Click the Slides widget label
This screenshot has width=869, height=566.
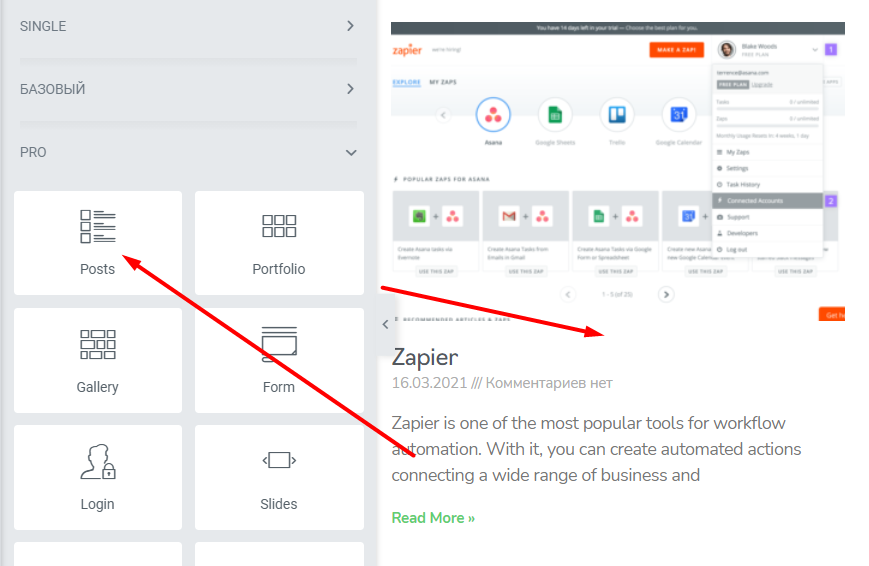[279, 504]
